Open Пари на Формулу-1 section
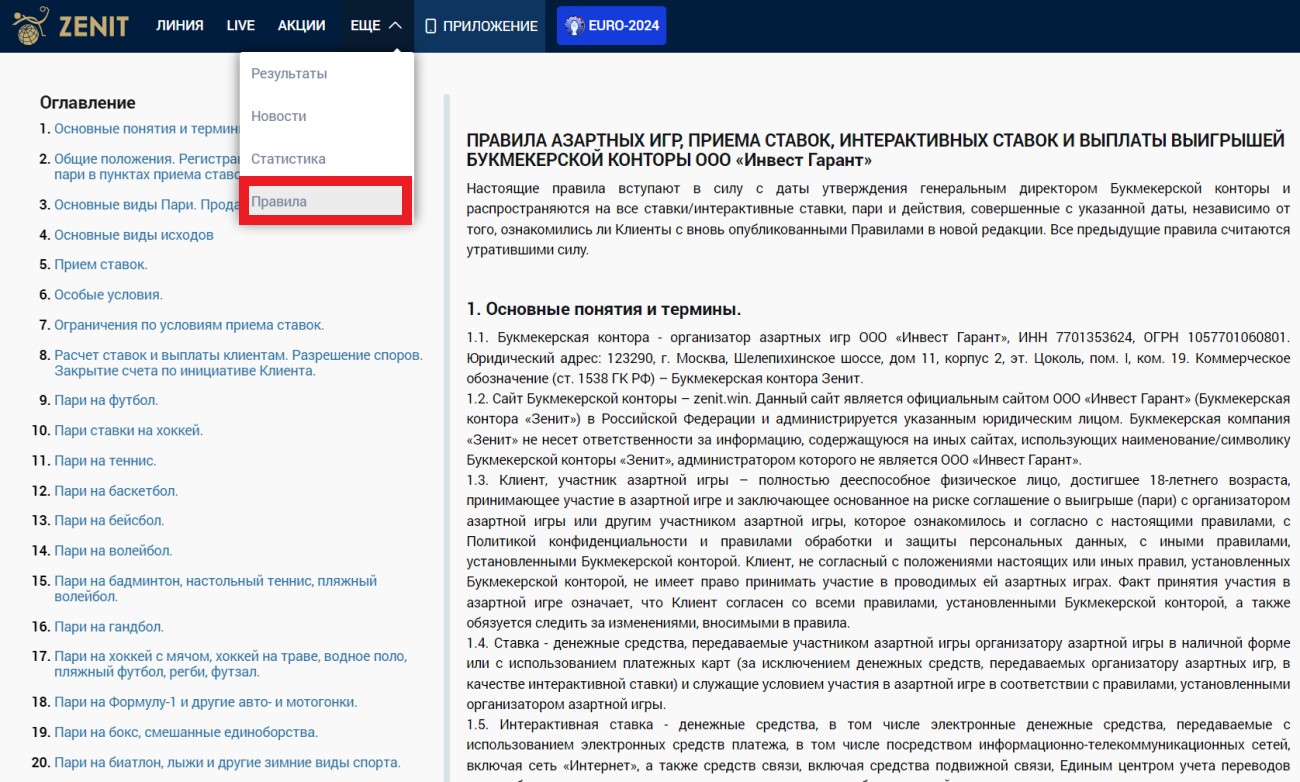Screen dimensions: 1300x782 coord(205,702)
